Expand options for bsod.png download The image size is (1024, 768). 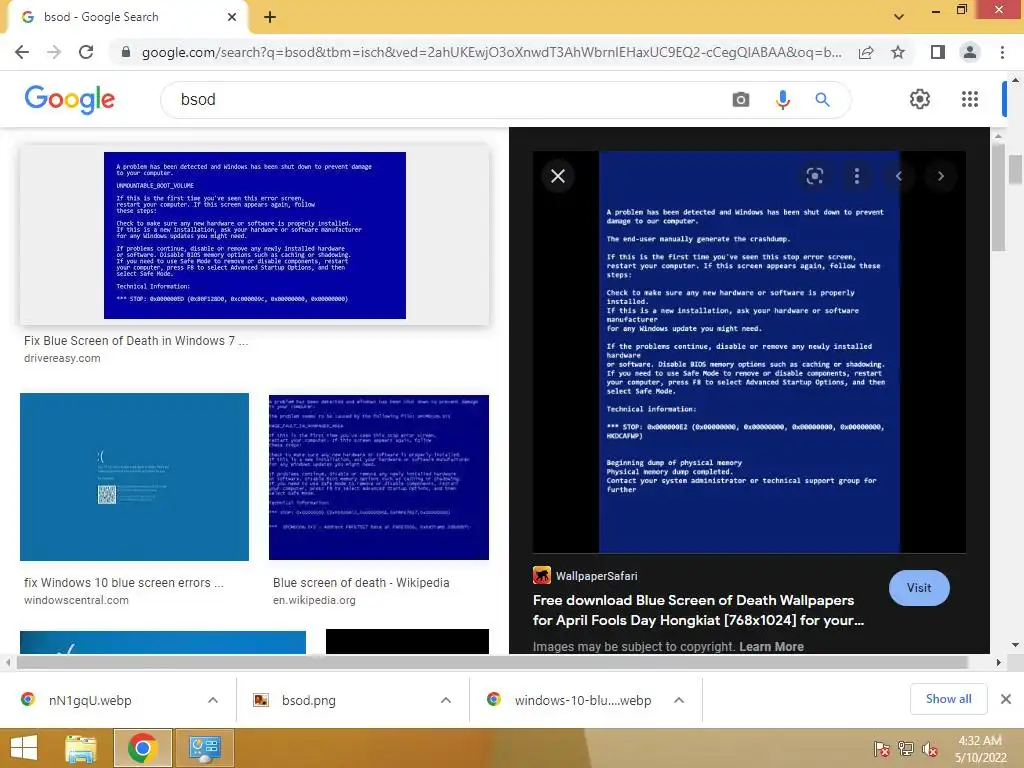point(446,700)
